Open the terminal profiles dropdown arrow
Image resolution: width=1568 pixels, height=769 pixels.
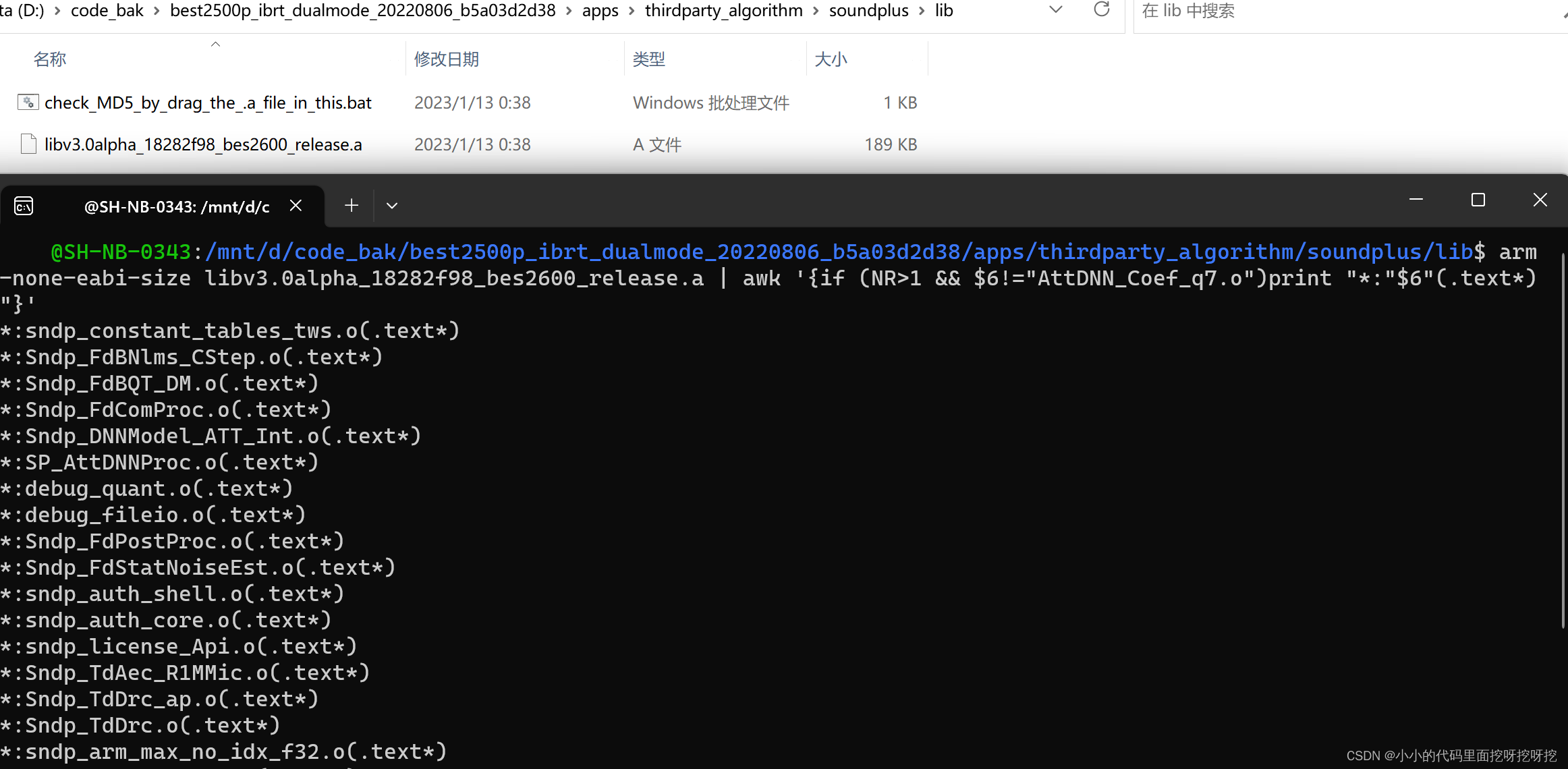click(392, 206)
